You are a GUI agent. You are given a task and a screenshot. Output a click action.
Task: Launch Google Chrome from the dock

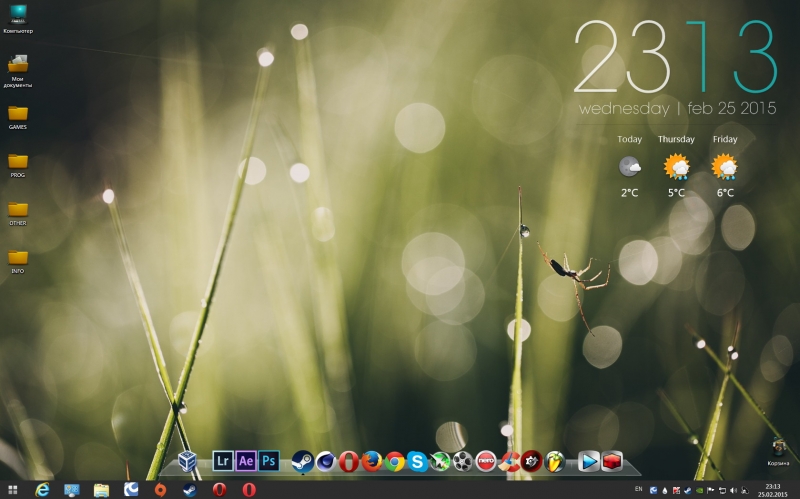pos(394,462)
